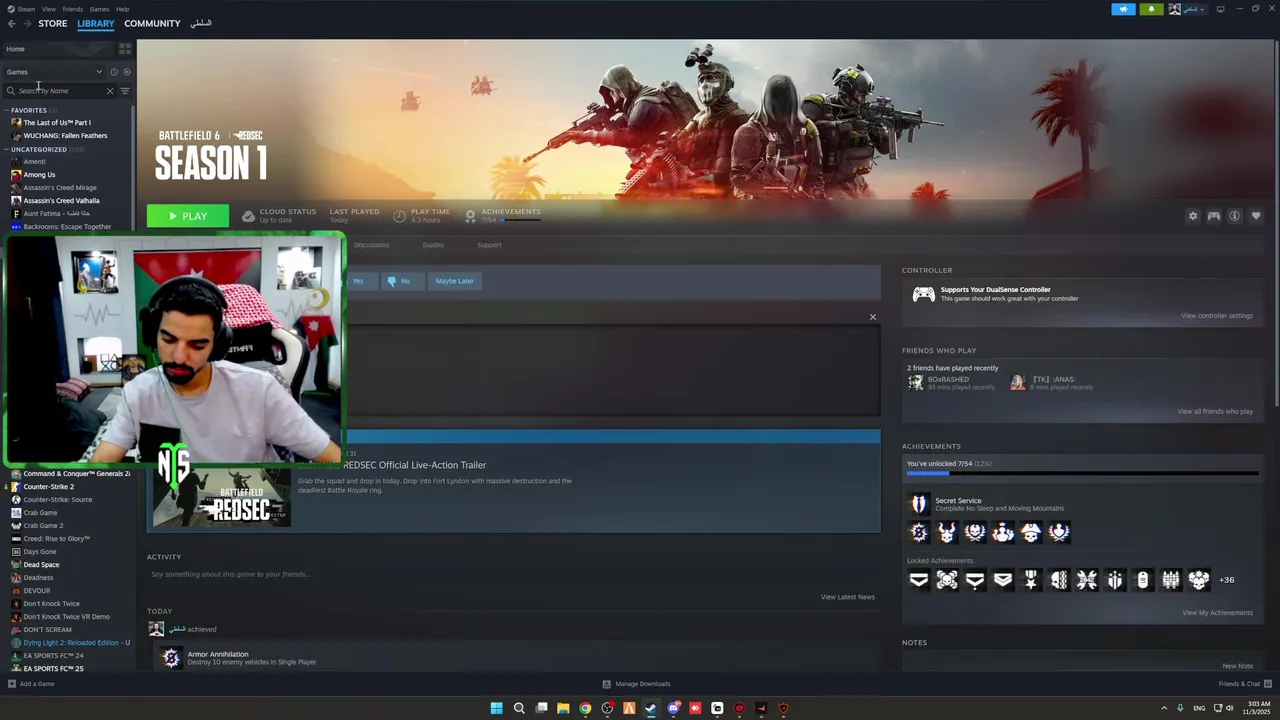This screenshot has height=720, width=1280.
Task: Clear the library search field
Action: (110, 91)
